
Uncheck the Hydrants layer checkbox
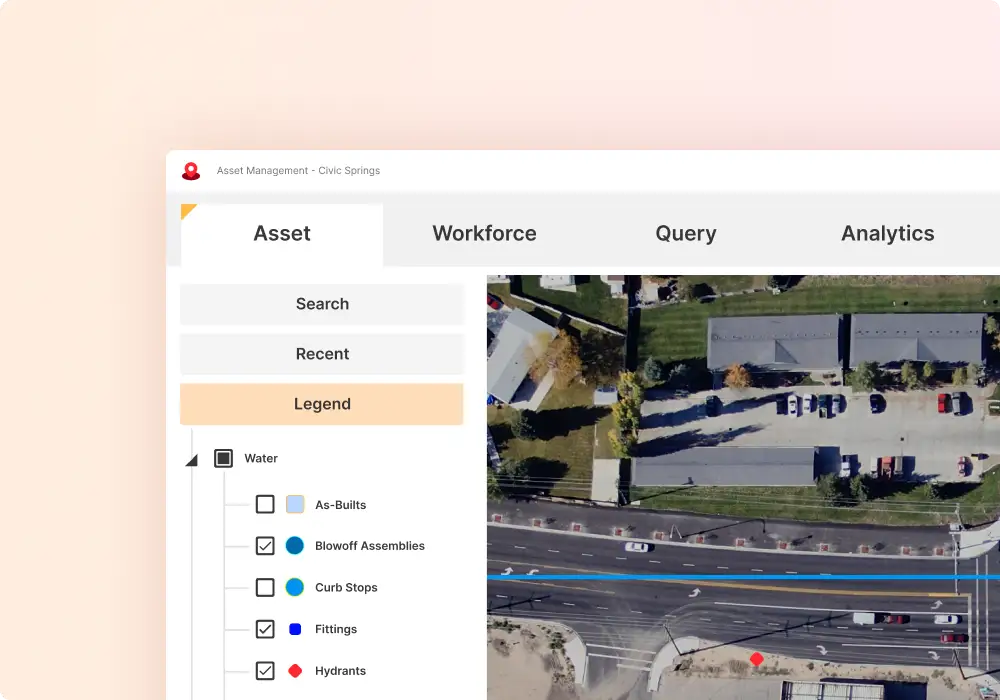[265, 671]
